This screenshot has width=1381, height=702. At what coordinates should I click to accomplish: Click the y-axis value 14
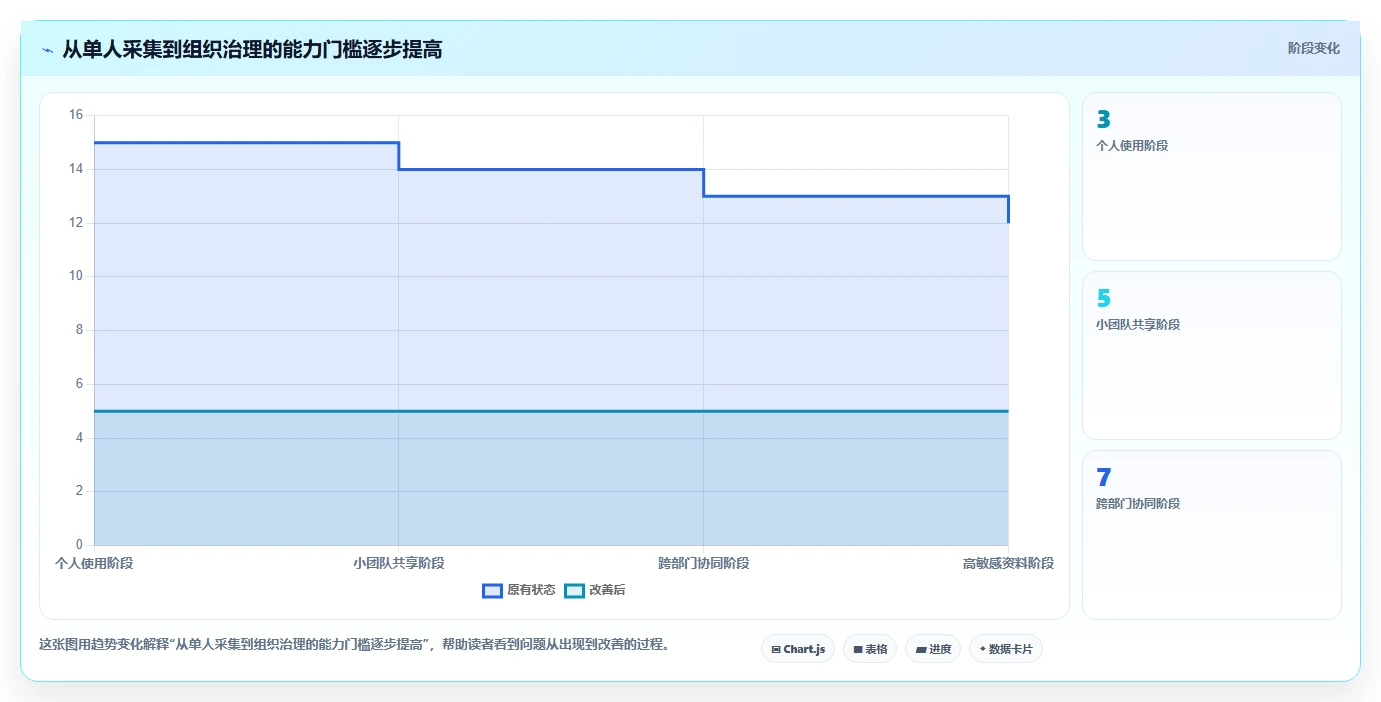76,169
